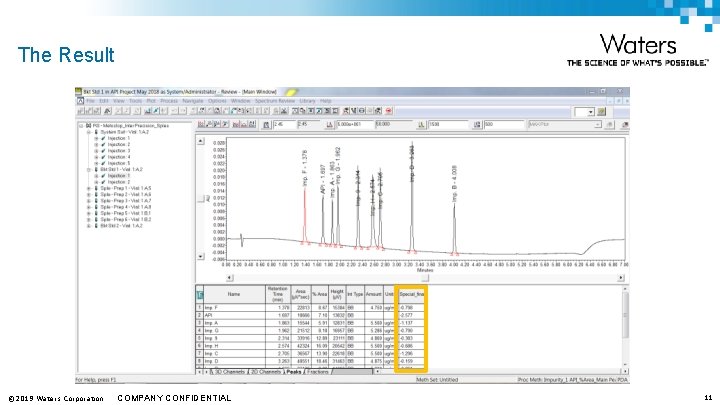Click the Retention Time column header
Screen dimensions: 720x405
pyautogui.click(x=278, y=294)
